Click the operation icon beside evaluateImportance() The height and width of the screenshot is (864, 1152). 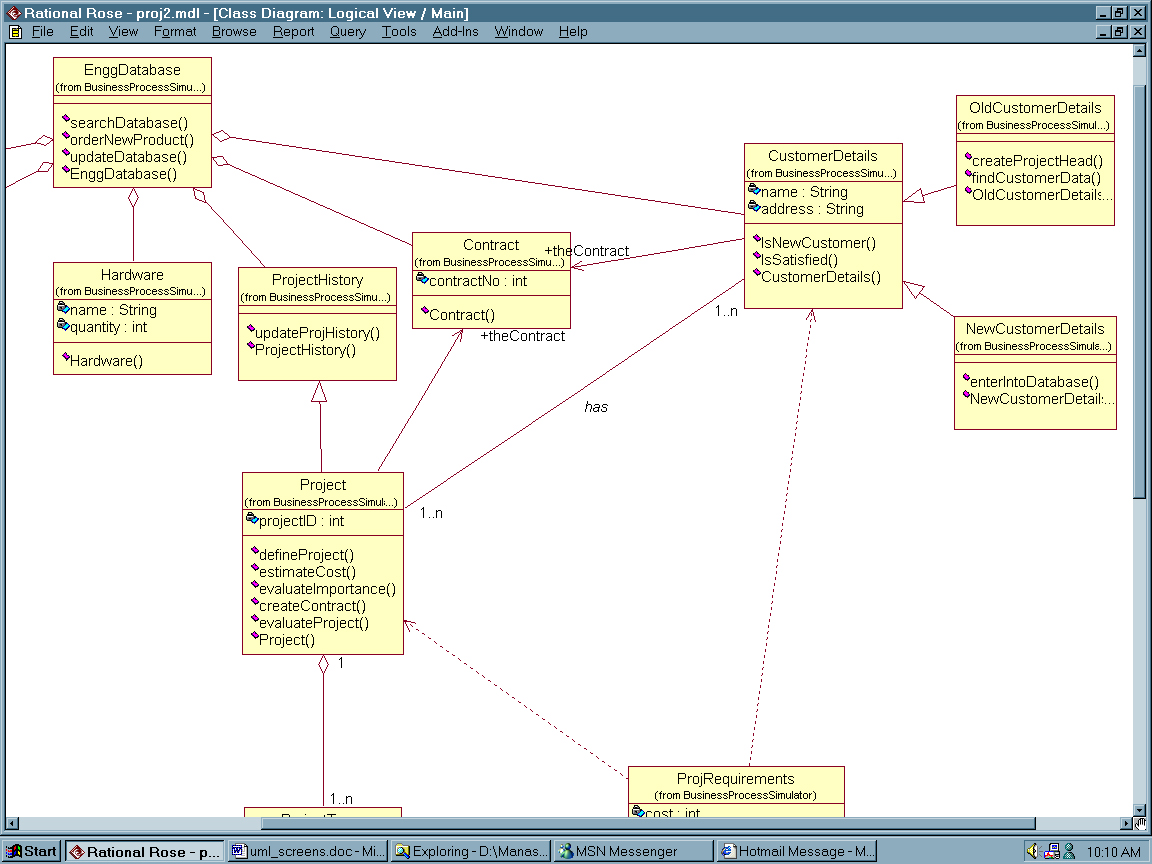pos(255,585)
